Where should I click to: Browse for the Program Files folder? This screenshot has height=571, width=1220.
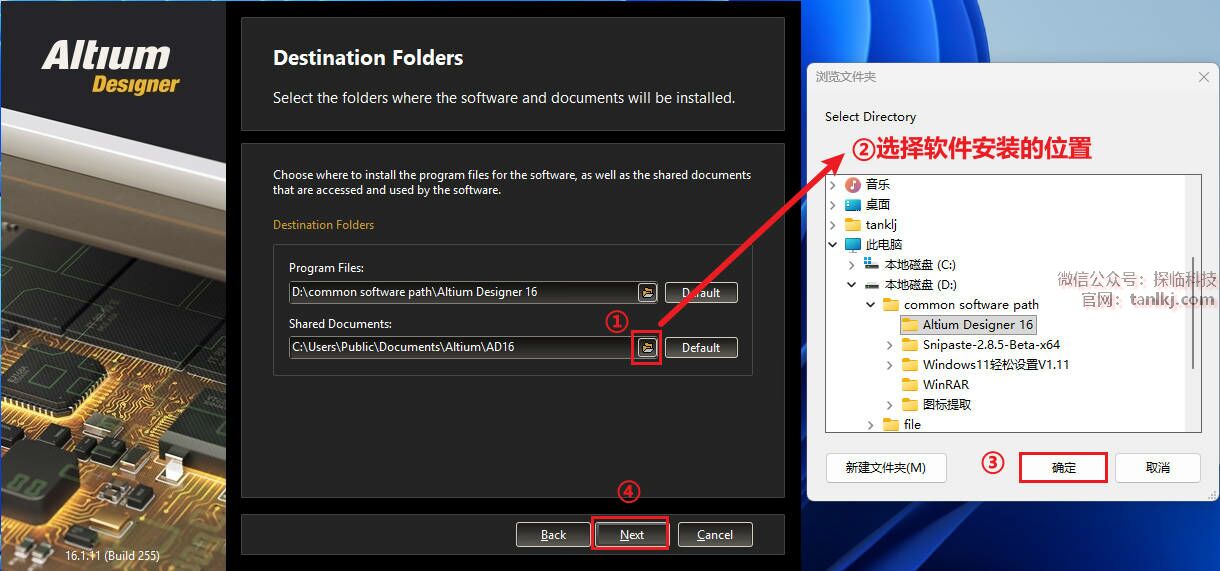(647, 292)
